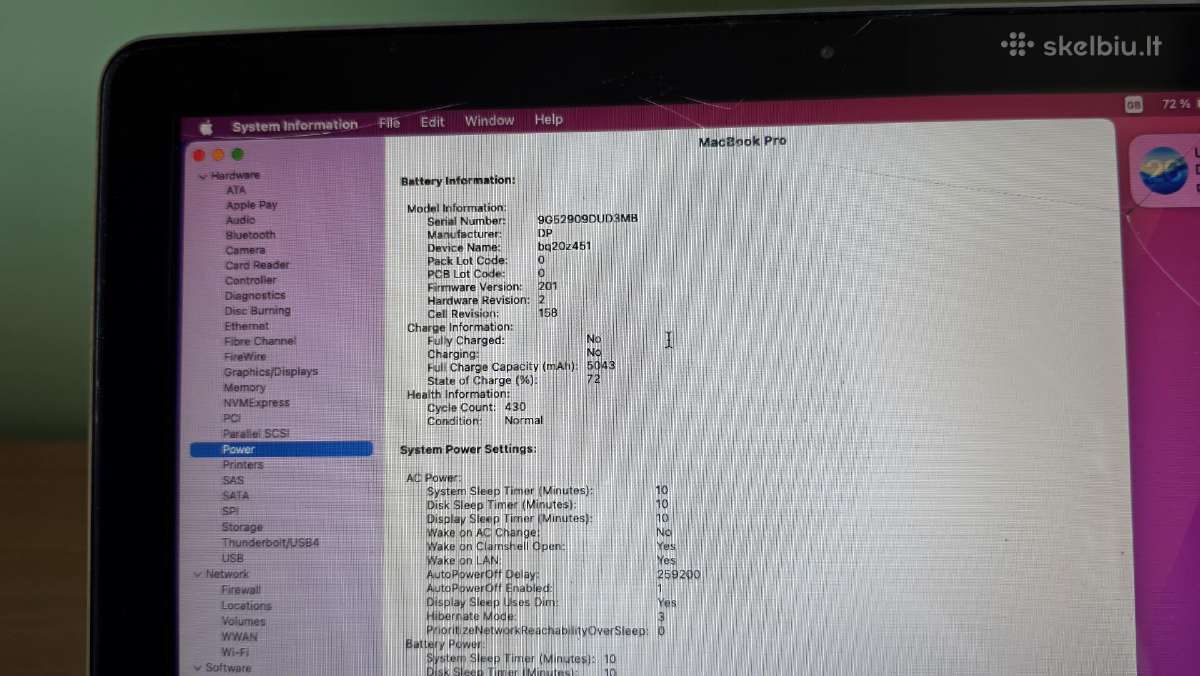This screenshot has height=676, width=1200.
Task: Click the Cell Revision value 158
Action: pyautogui.click(x=547, y=313)
